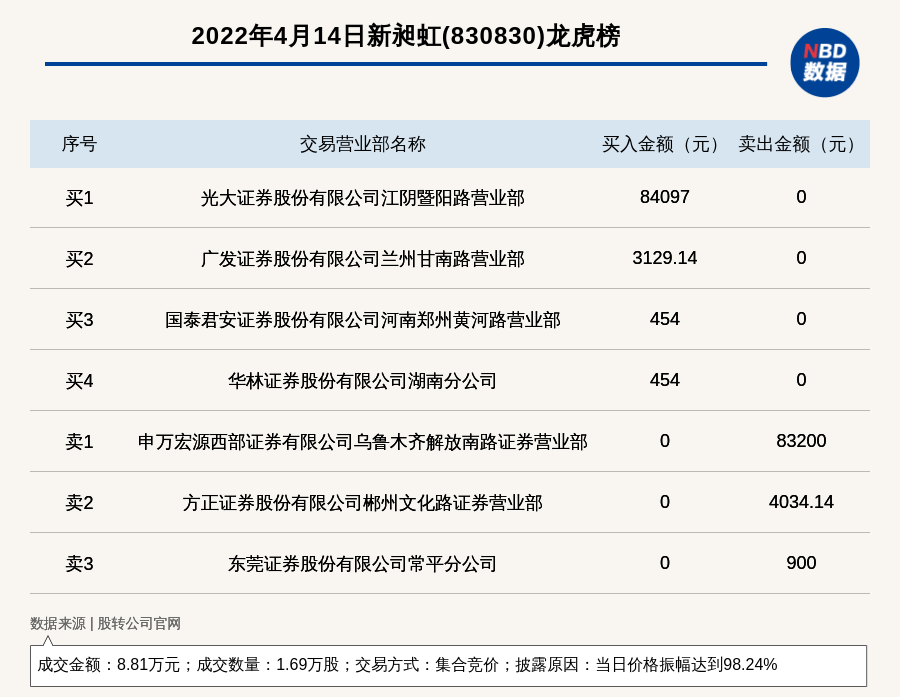Click the NBD数据 logo badge
This screenshot has width=900, height=697.
tap(824, 63)
